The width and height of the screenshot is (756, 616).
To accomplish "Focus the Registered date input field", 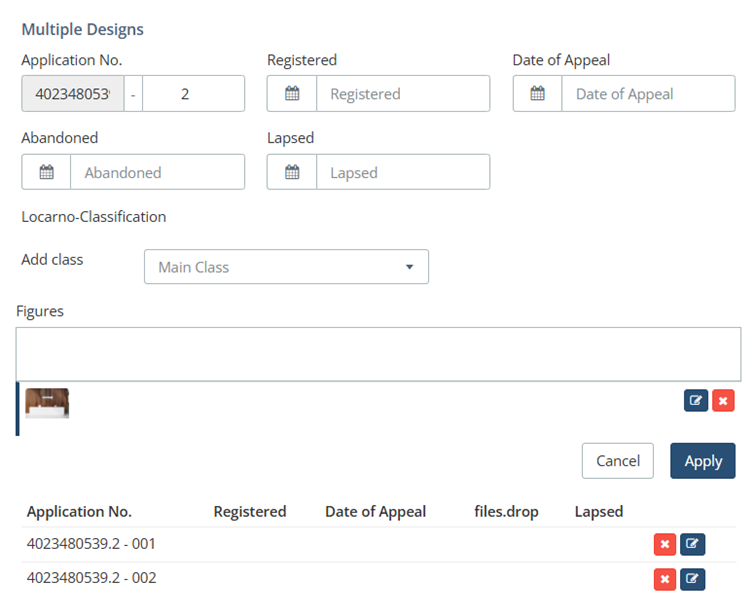I will 402,94.
